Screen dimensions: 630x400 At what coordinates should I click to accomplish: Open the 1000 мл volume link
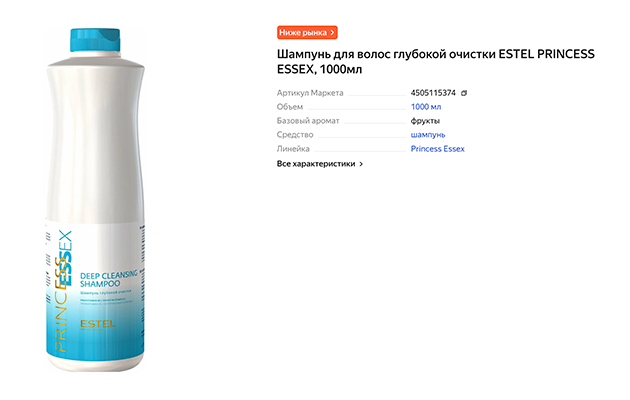coord(425,107)
